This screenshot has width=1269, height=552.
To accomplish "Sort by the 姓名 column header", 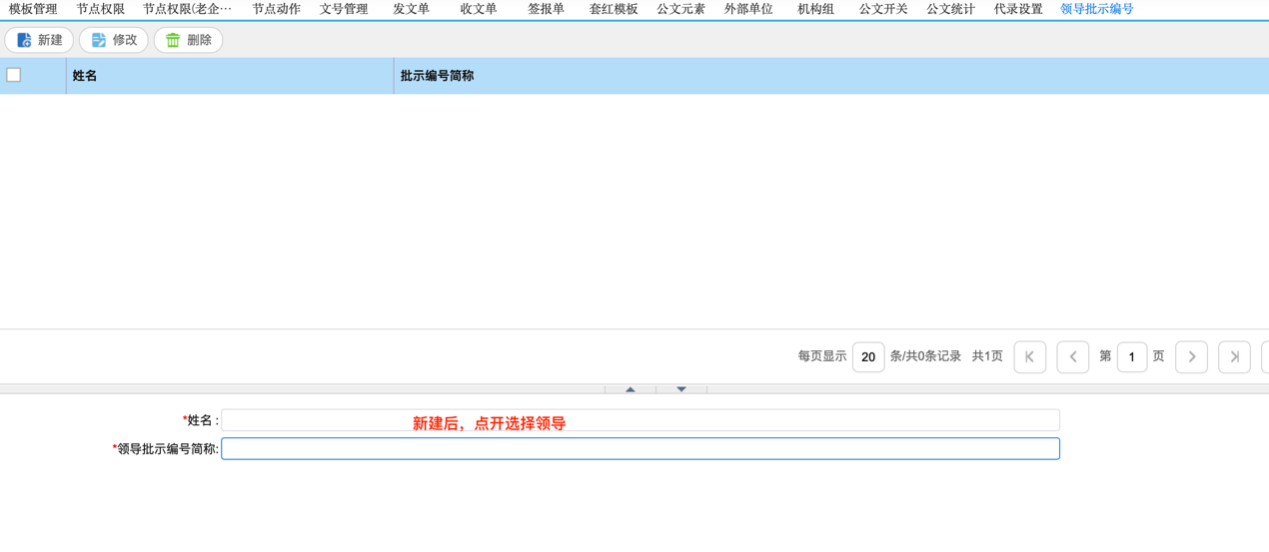I will point(85,76).
